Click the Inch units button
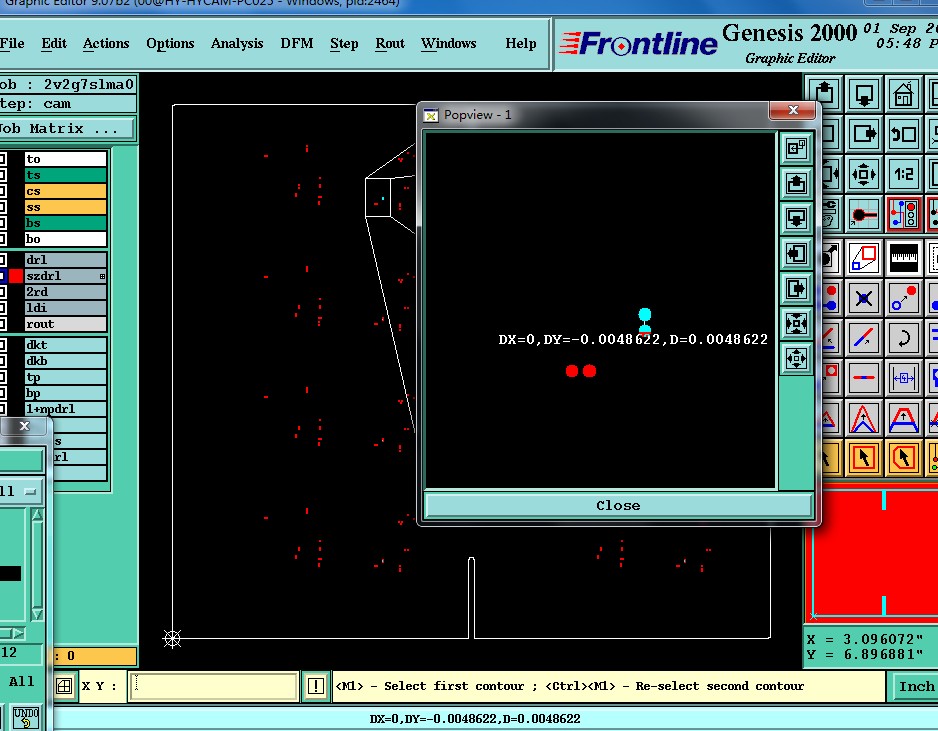Viewport: 938px width, 731px height. [x=915, y=686]
